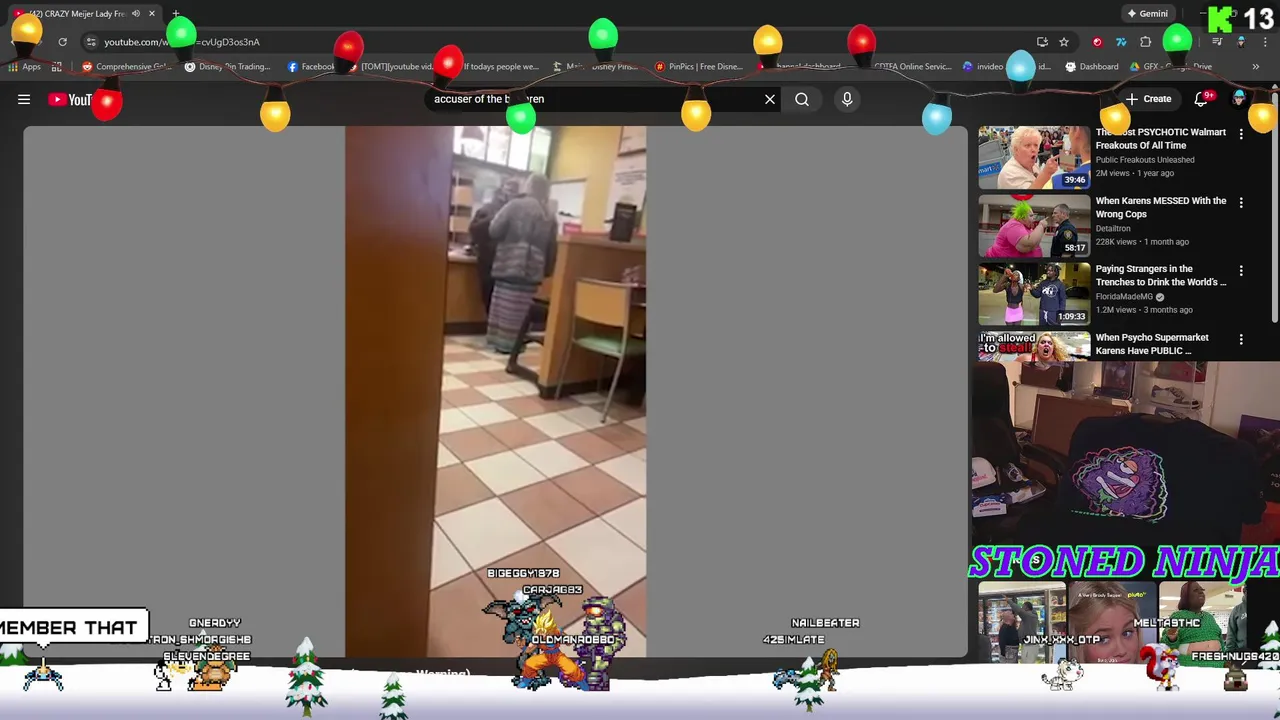Open the Detailtron channel name
Viewport: 1280px width, 720px height.
(1113, 228)
